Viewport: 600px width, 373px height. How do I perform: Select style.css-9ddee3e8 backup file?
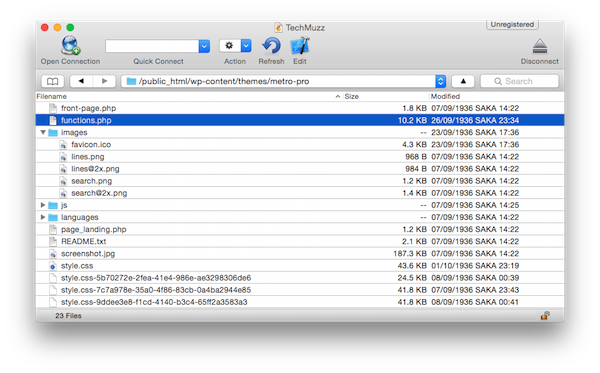154,302
